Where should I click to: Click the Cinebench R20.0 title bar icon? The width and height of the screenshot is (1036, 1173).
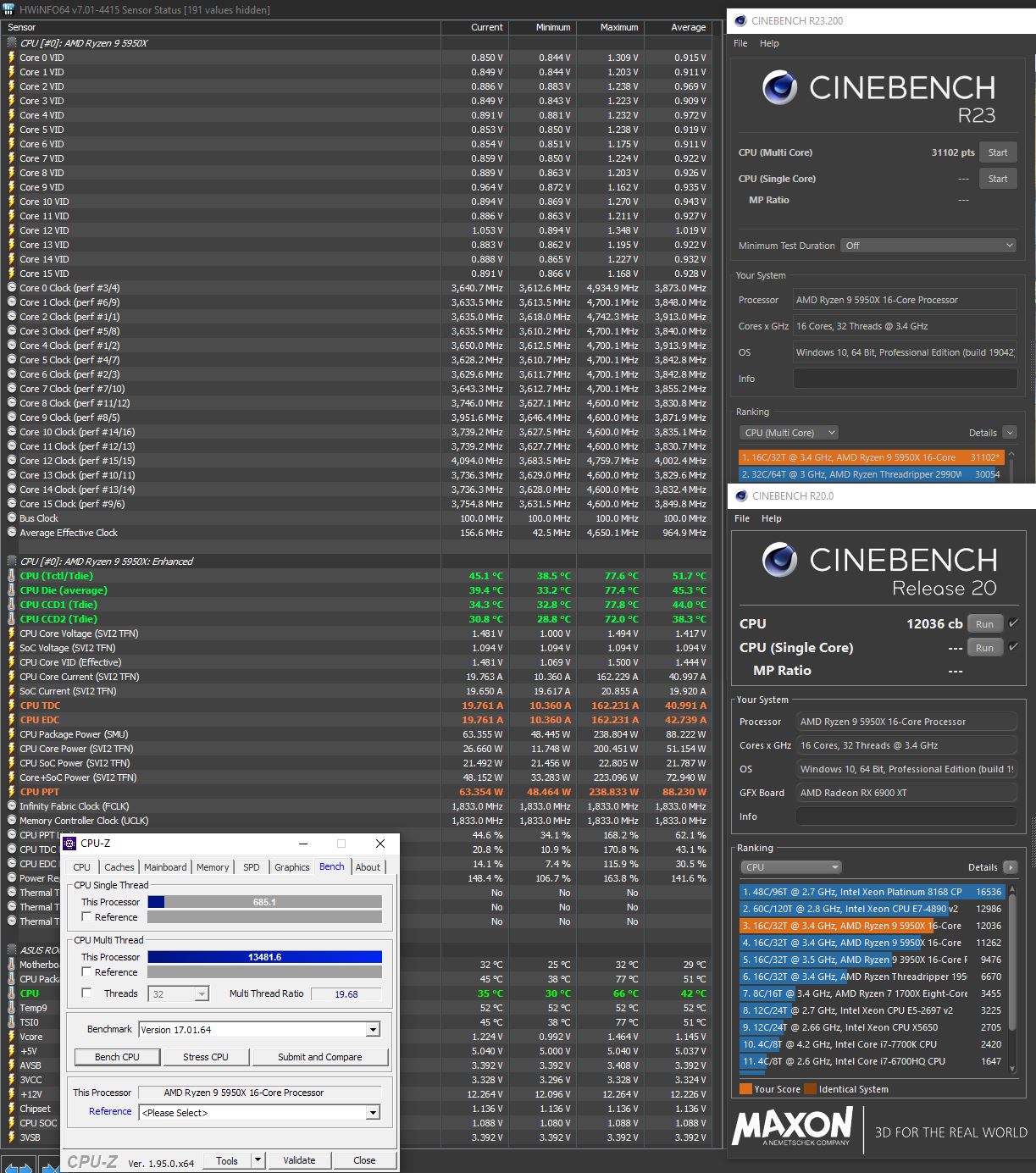tap(741, 496)
